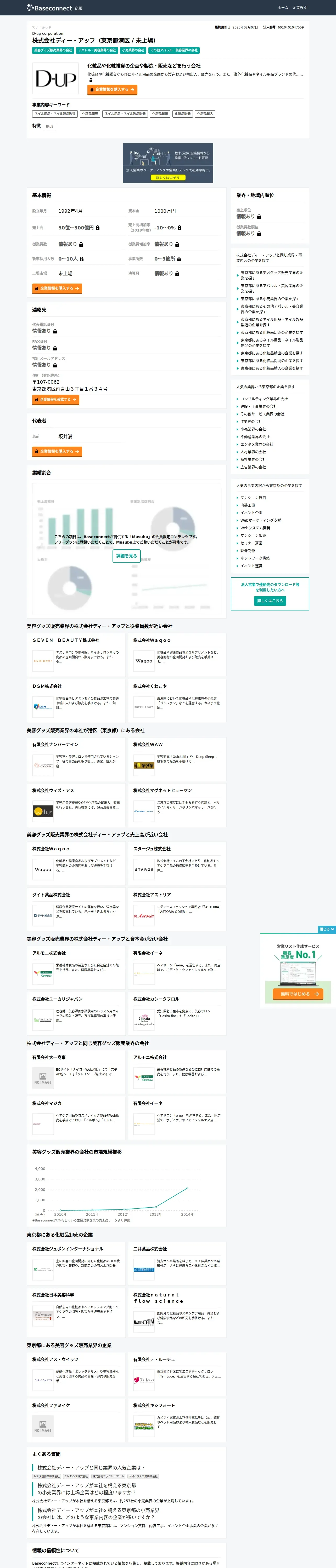Open マンション賃貸 sidebar link
Screen dimensions: 336x1568
click(253, 498)
